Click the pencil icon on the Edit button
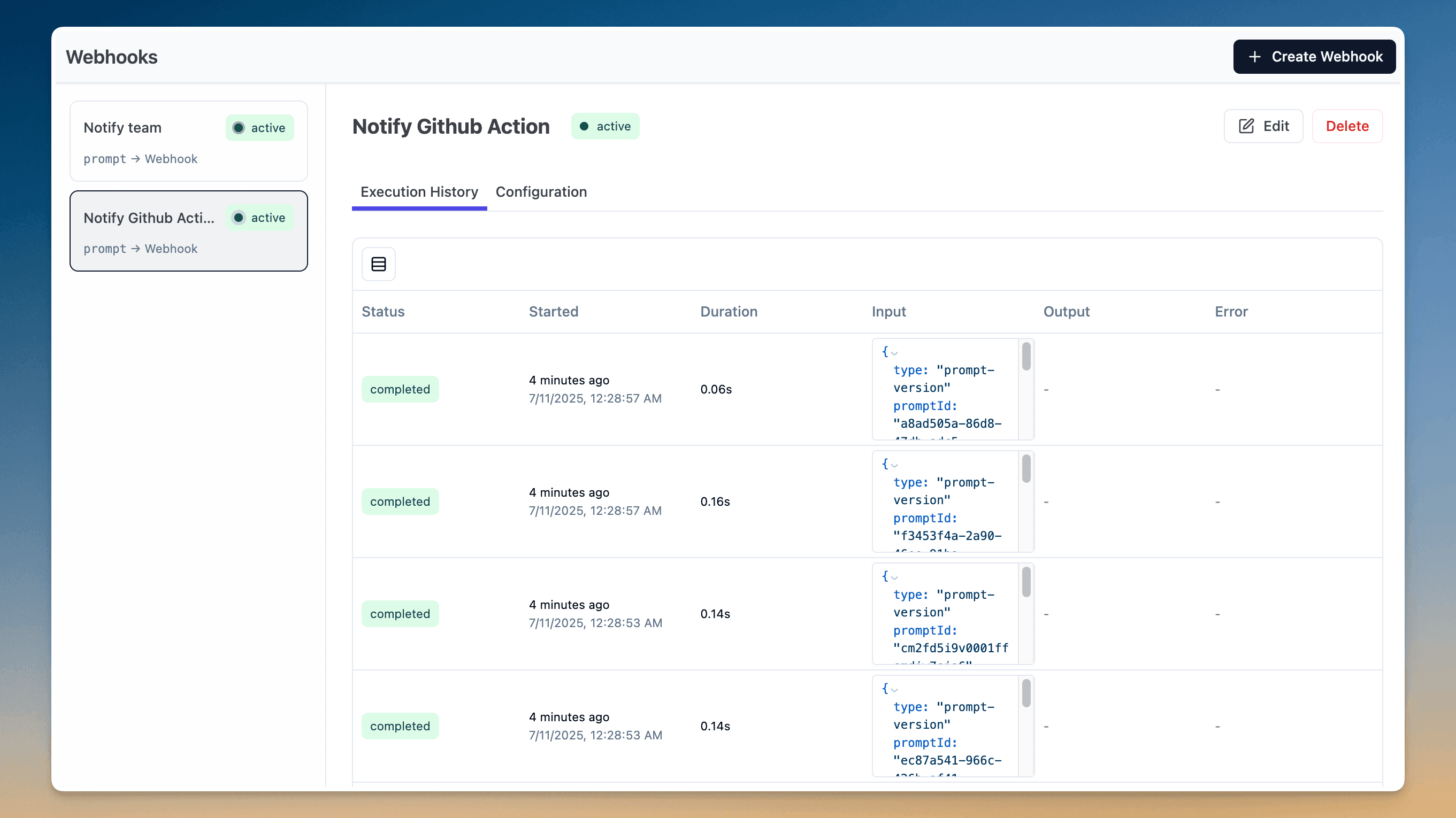This screenshot has width=1456, height=818. (x=1246, y=126)
